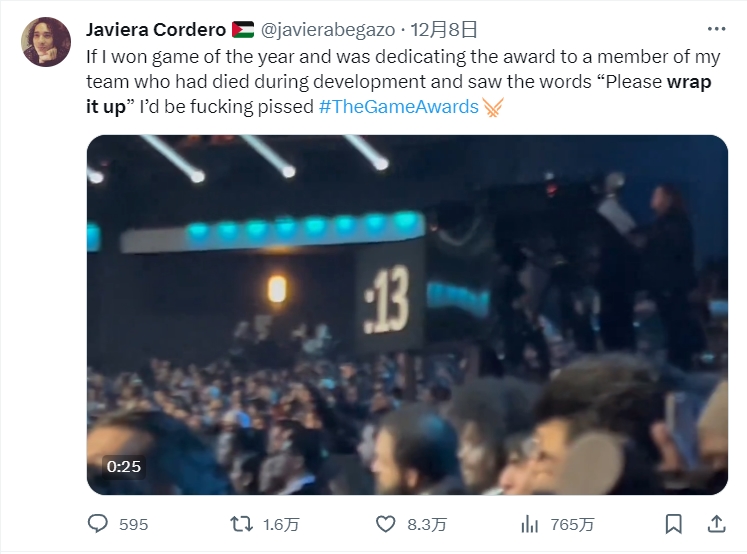
Task: Click the reply speech bubble icon
Action: point(98,524)
